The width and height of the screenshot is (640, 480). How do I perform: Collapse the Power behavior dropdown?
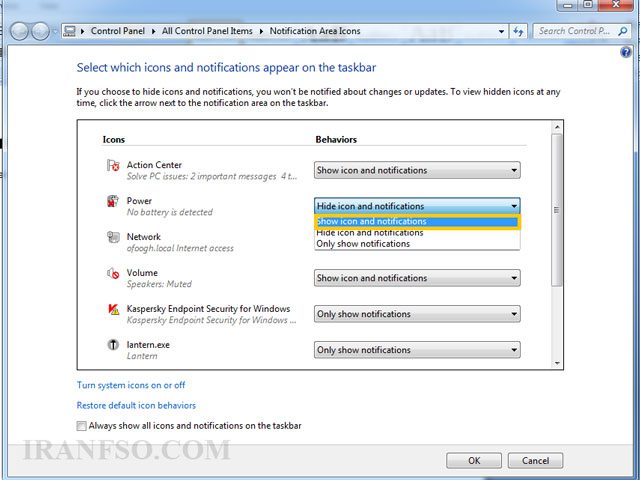pyautogui.click(x=417, y=206)
